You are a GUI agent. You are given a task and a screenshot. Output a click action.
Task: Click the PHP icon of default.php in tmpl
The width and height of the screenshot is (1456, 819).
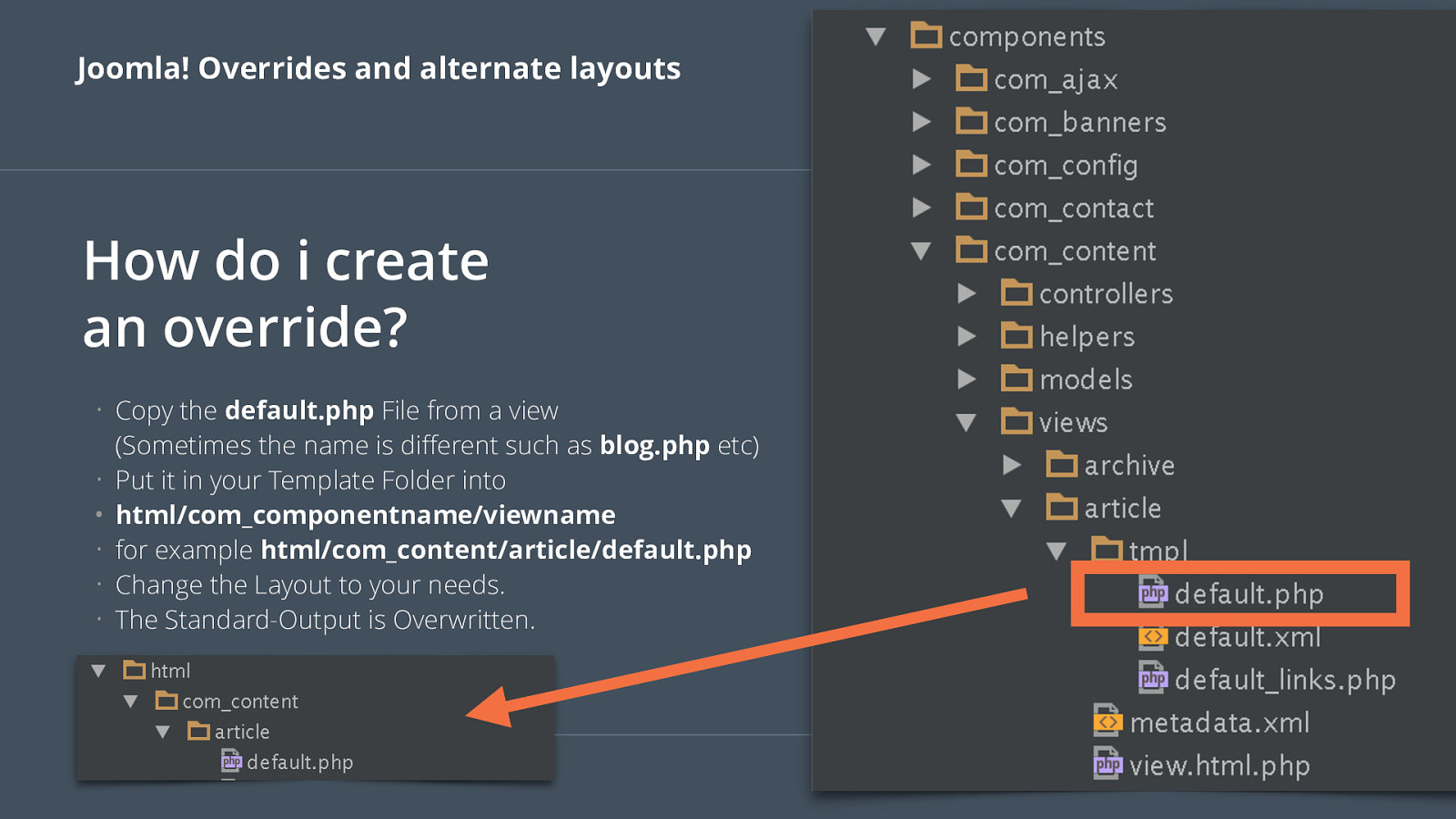[1153, 592]
